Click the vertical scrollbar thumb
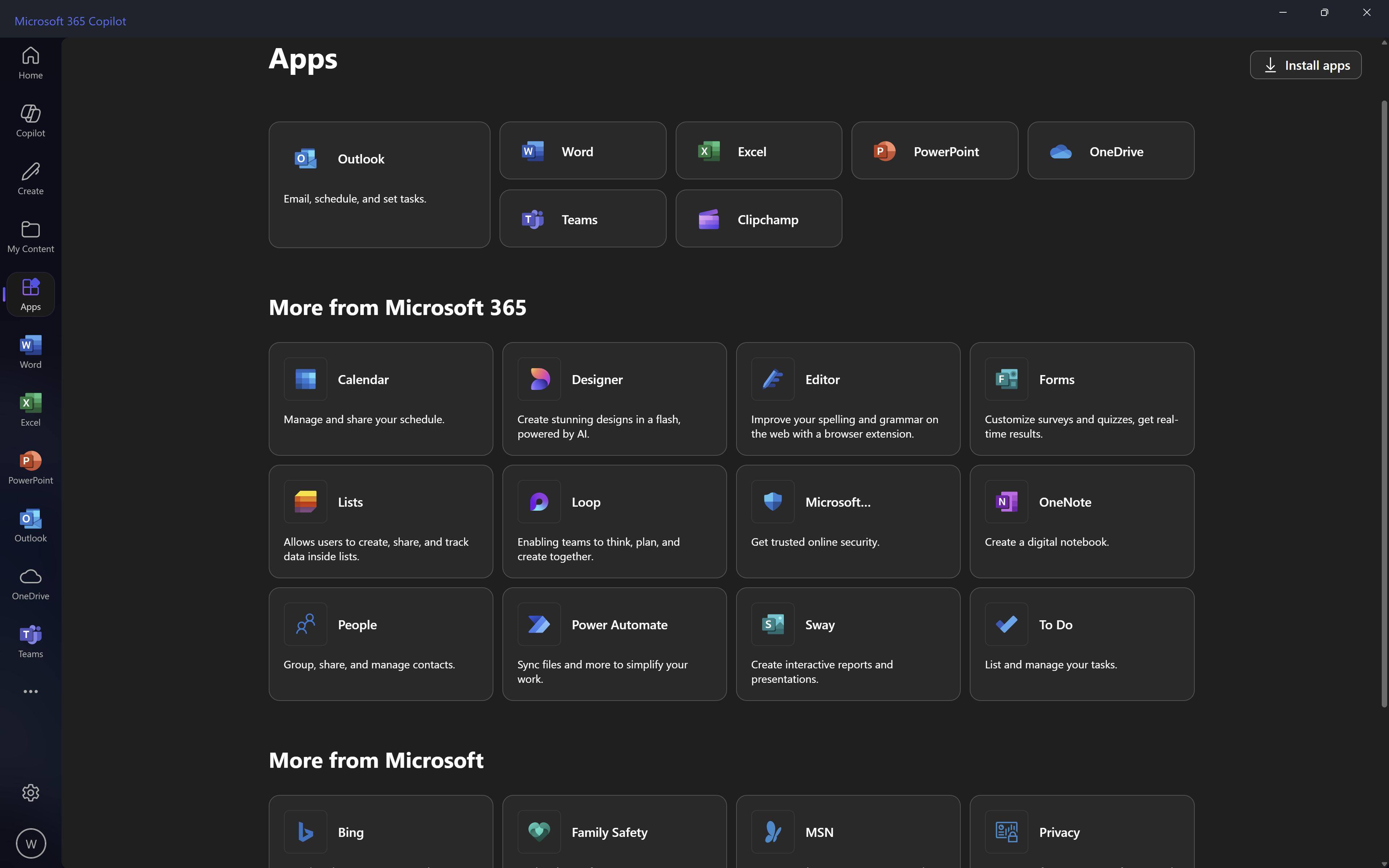This screenshot has height=868, width=1389. pos(1384,402)
